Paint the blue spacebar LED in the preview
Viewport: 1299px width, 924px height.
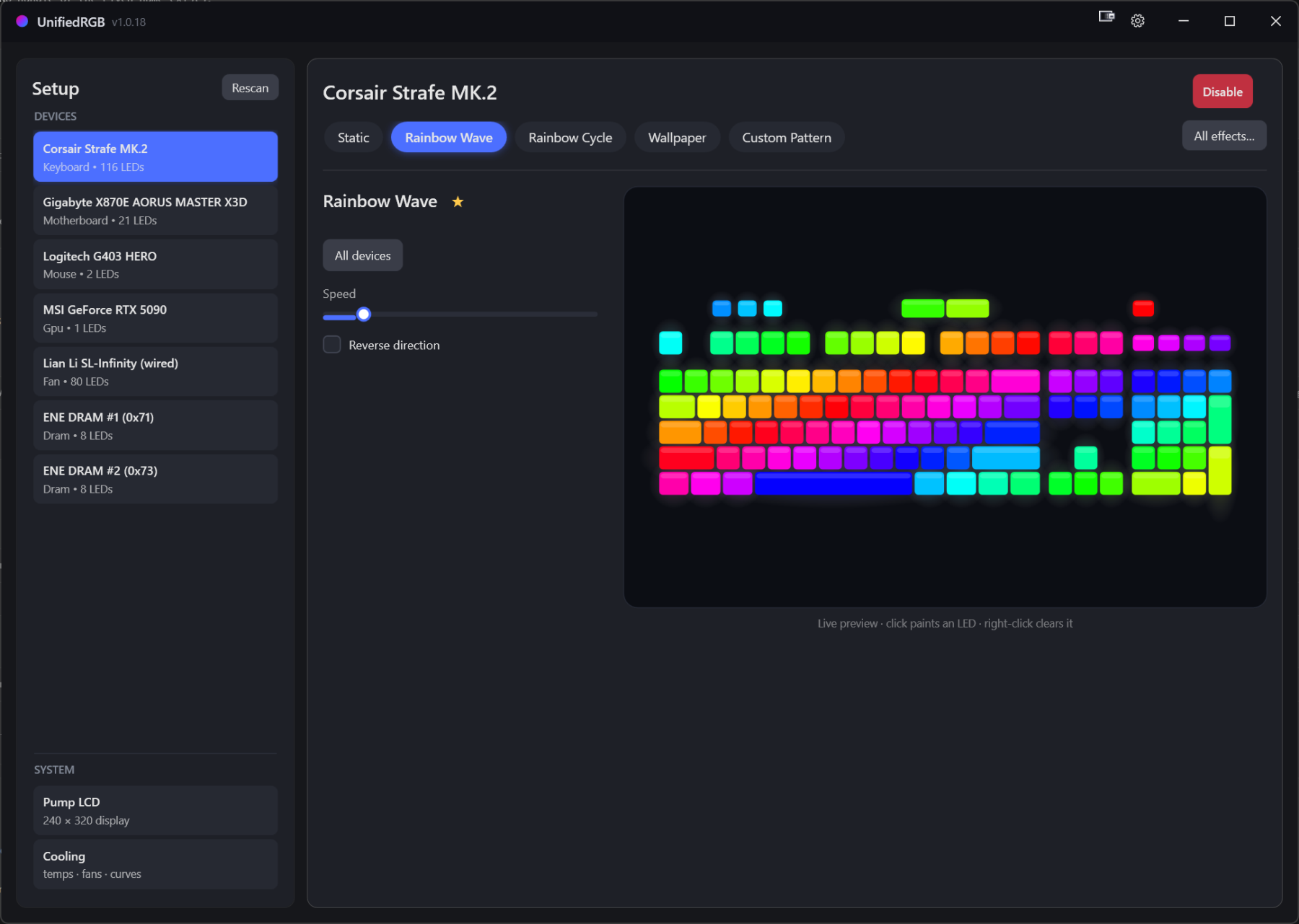pyautogui.click(x=833, y=483)
